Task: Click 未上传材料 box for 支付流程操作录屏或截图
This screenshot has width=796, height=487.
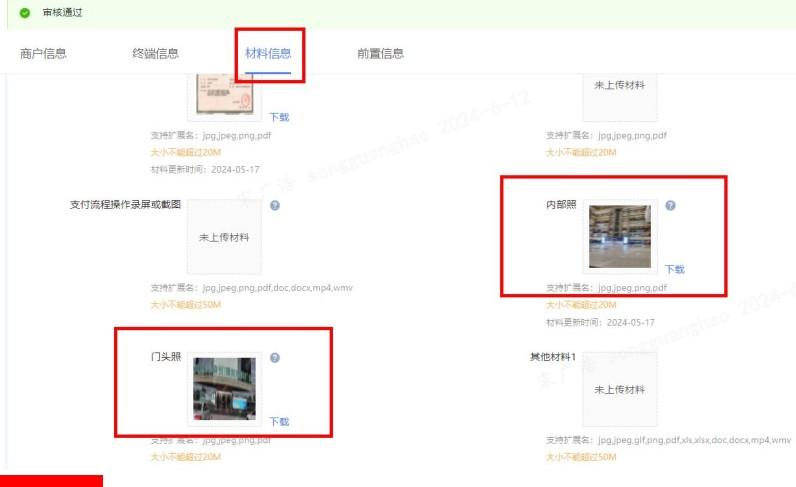Action: pos(224,237)
